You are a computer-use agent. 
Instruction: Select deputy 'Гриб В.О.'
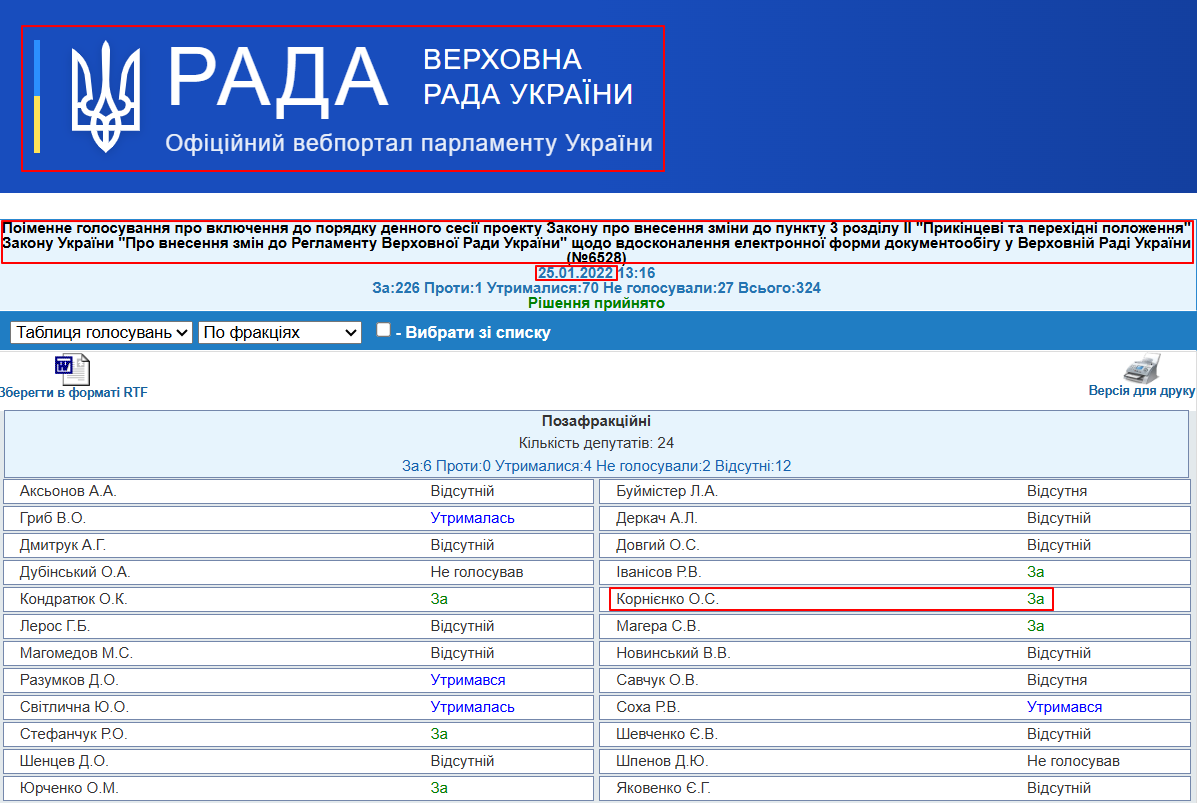pyautogui.click(x=53, y=518)
